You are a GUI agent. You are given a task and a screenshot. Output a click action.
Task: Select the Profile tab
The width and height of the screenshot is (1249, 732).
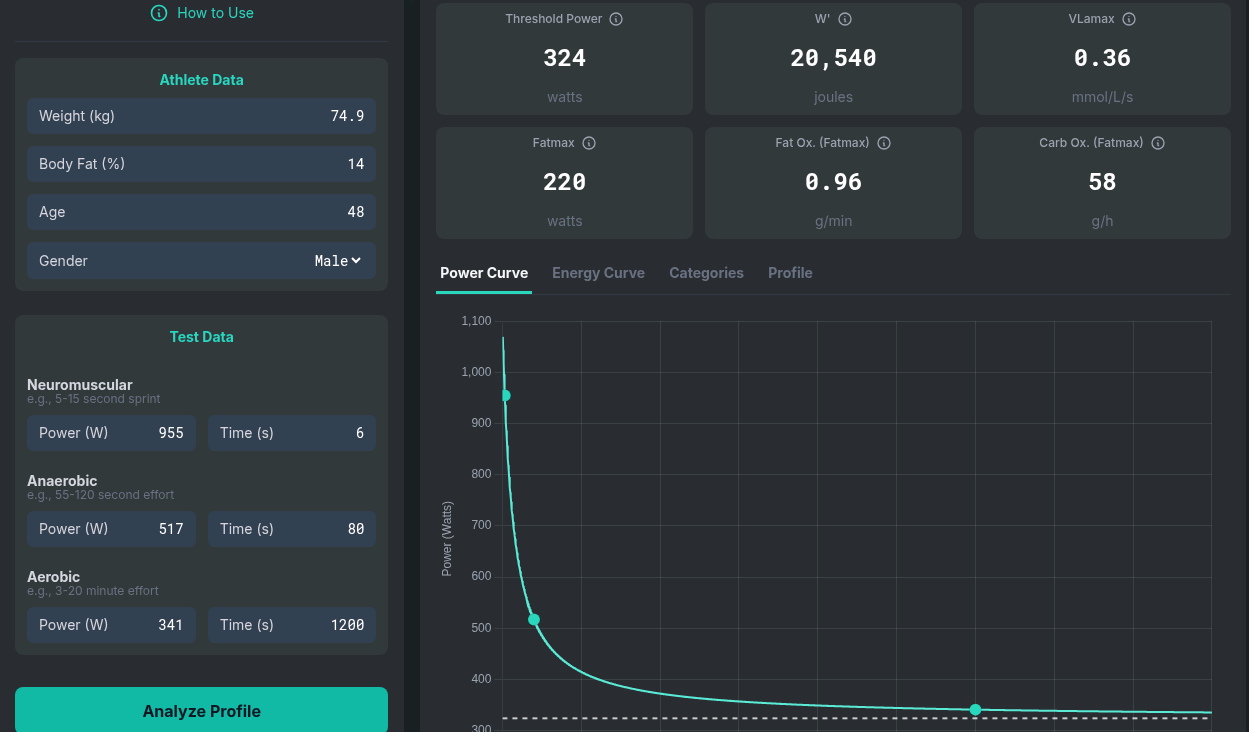[x=790, y=273]
